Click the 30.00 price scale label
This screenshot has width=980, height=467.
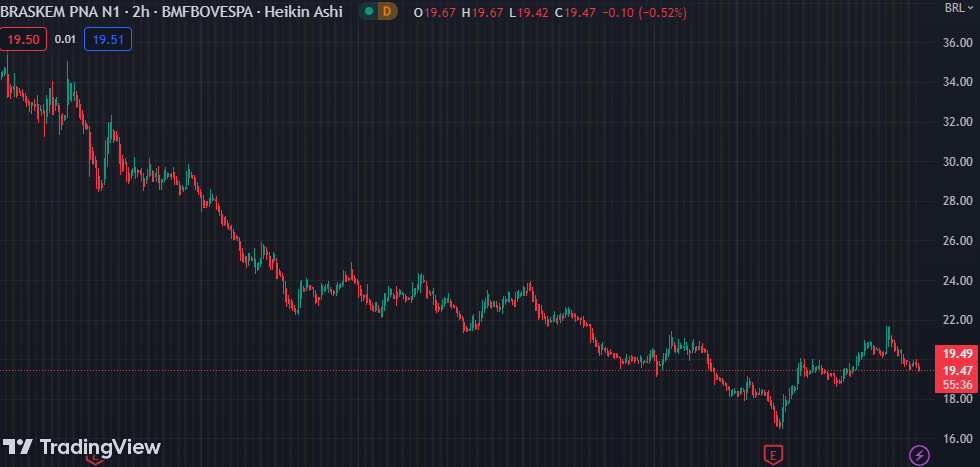[x=958, y=161]
